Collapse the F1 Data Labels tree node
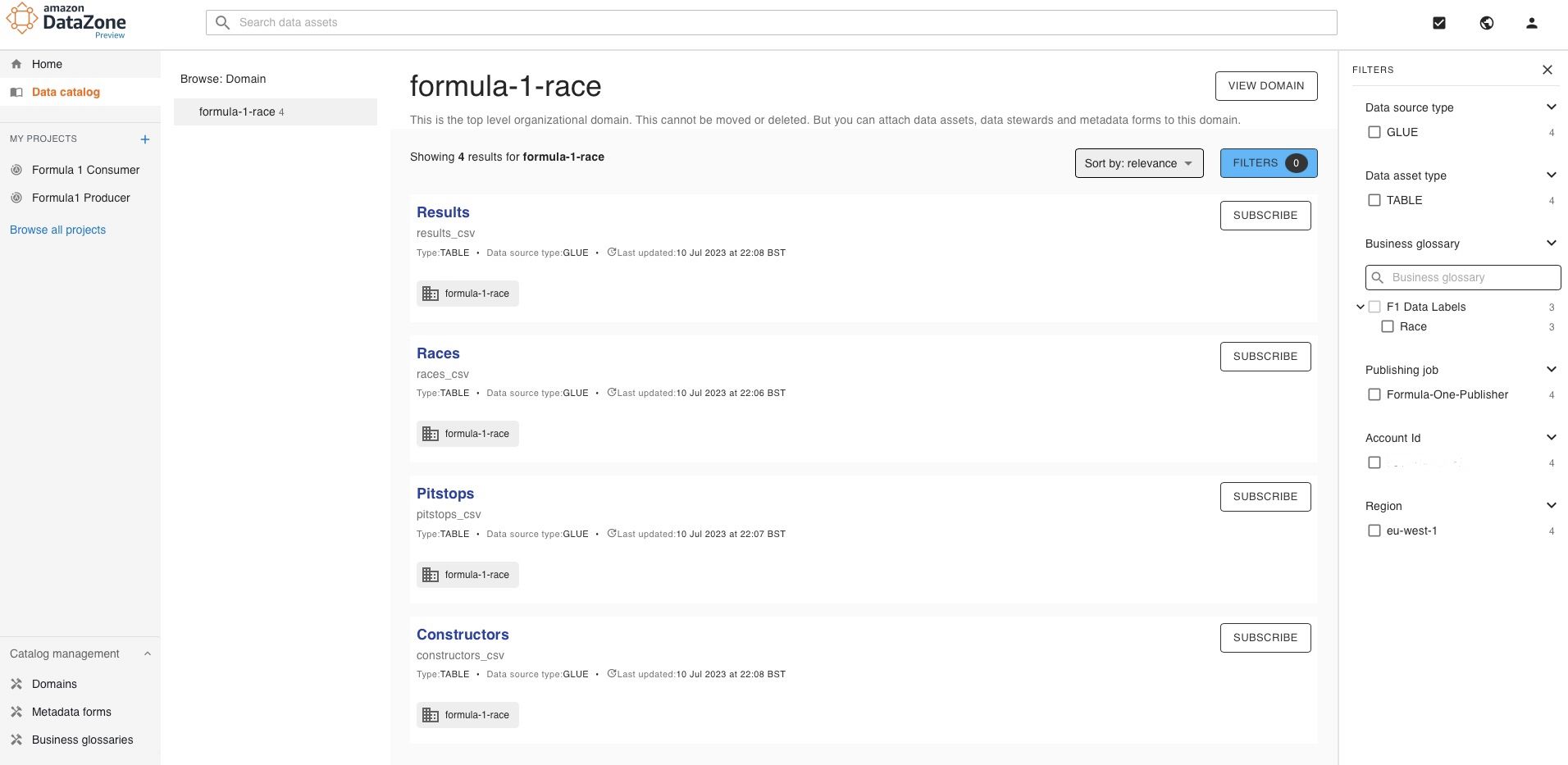This screenshot has height=765, width=1568. point(1361,307)
